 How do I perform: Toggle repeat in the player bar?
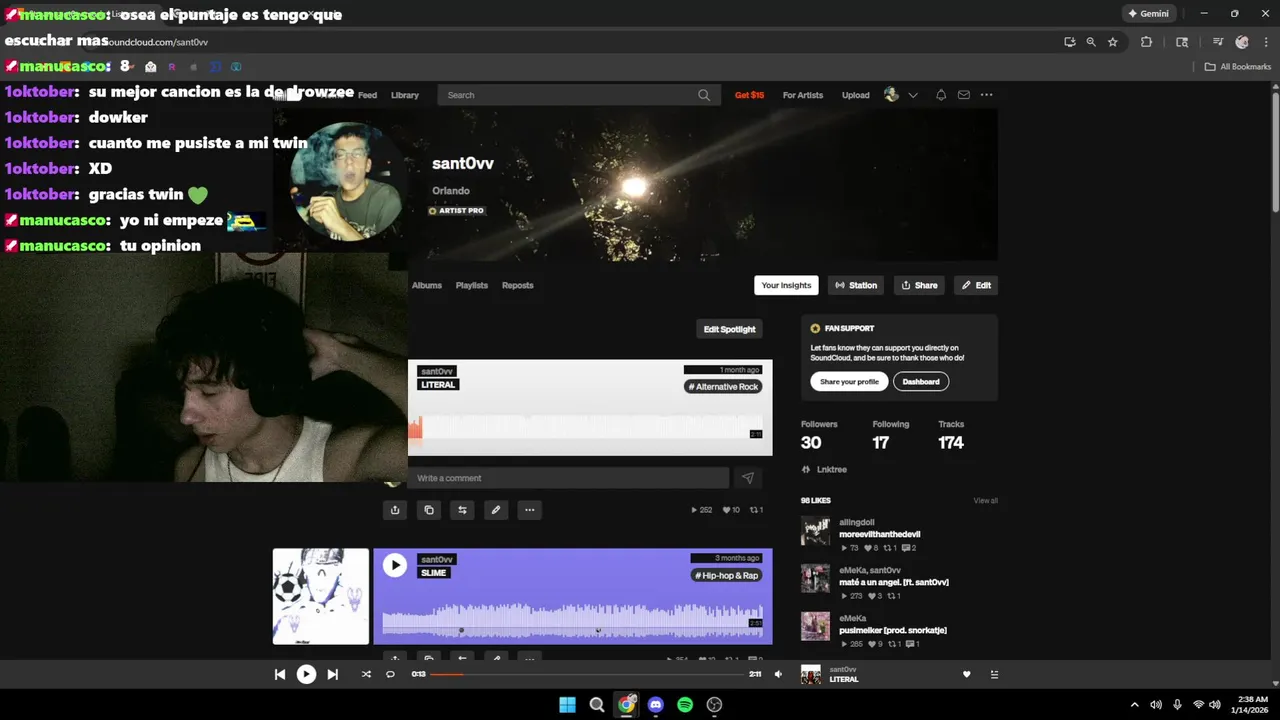tap(390, 674)
